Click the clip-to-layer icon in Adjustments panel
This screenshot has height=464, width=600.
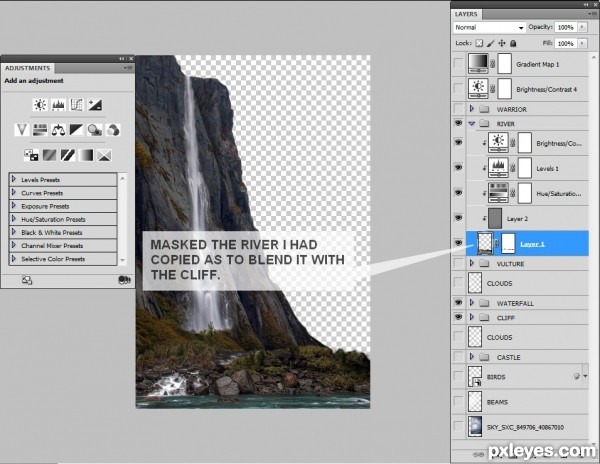click(x=124, y=280)
